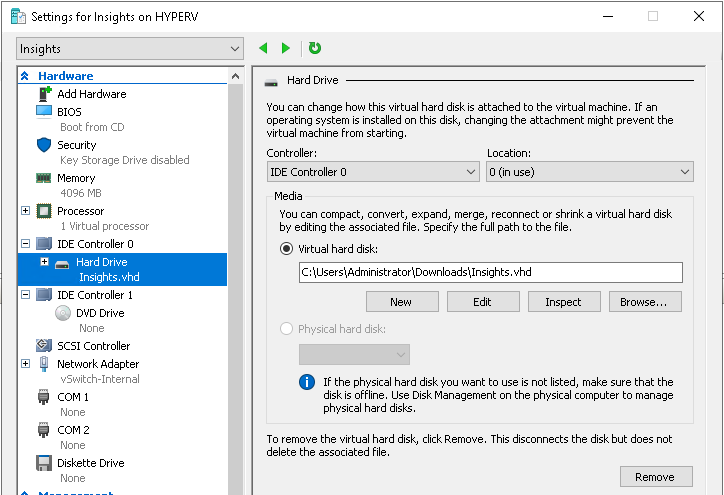Click the Remove button
The width and height of the screenshot is (724, 495).
(x=655, y=477)
